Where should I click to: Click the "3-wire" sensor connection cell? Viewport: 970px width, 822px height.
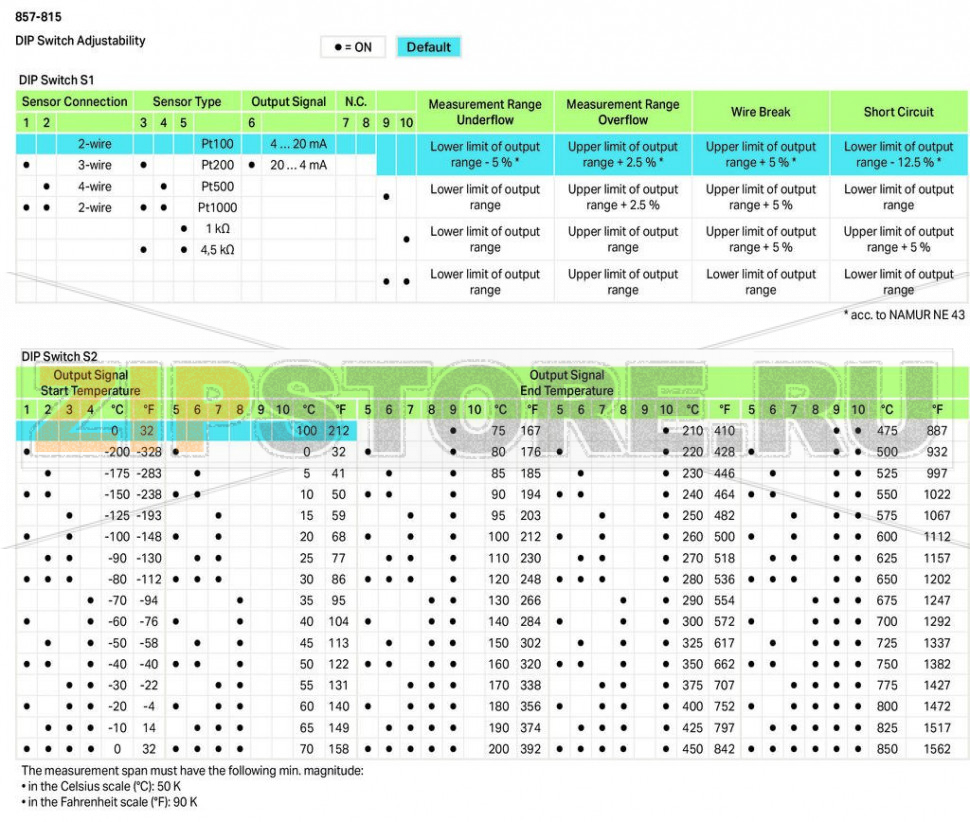(95, 165)
